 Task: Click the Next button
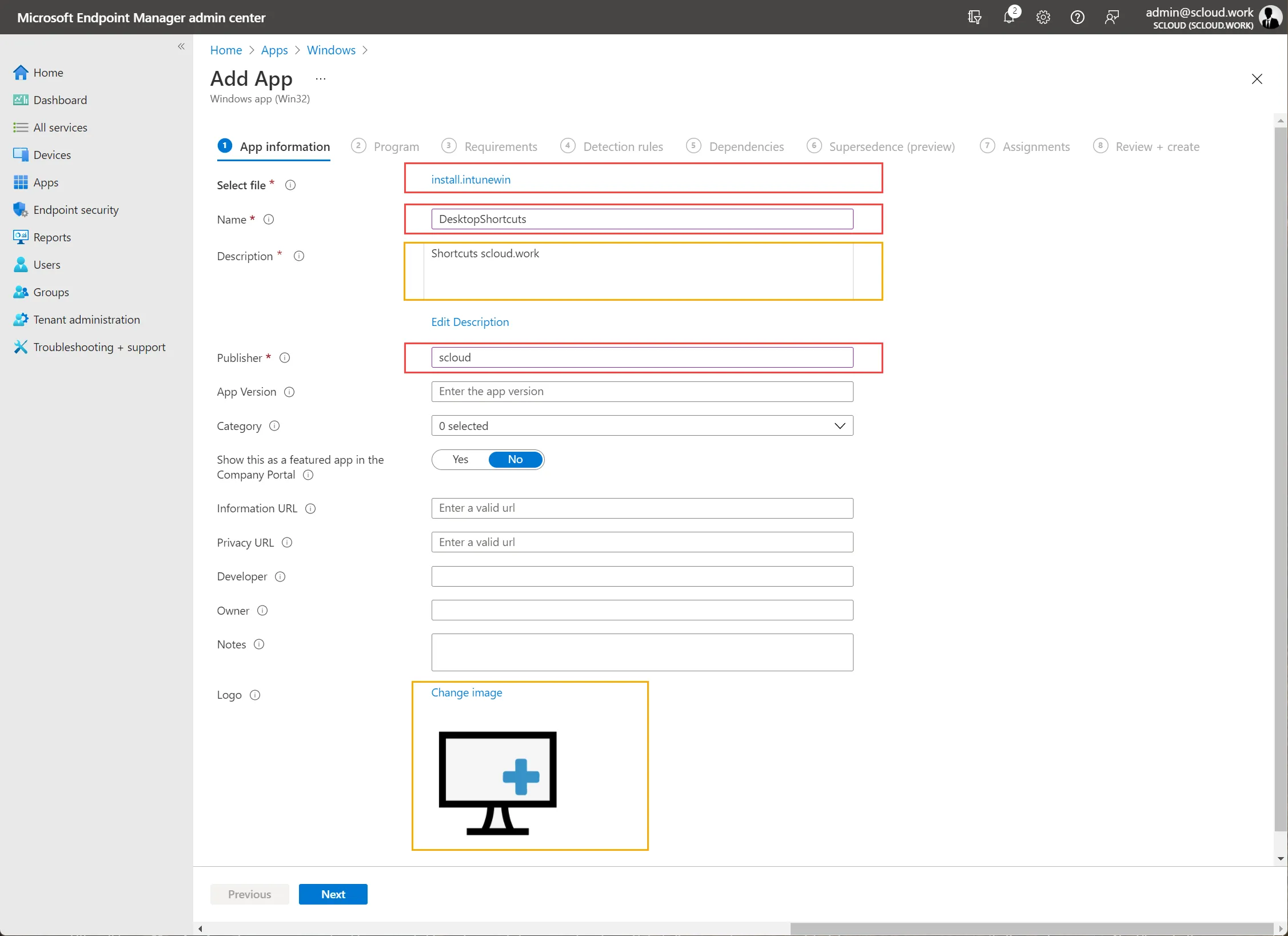[333, 895]
